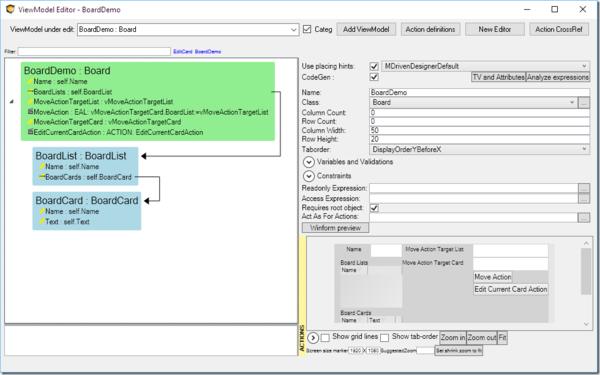The image size is (600, 375).
Task: Open the Act As For Actions ellipsis editor
Action: pyautogui.click(x=584, y=217)
